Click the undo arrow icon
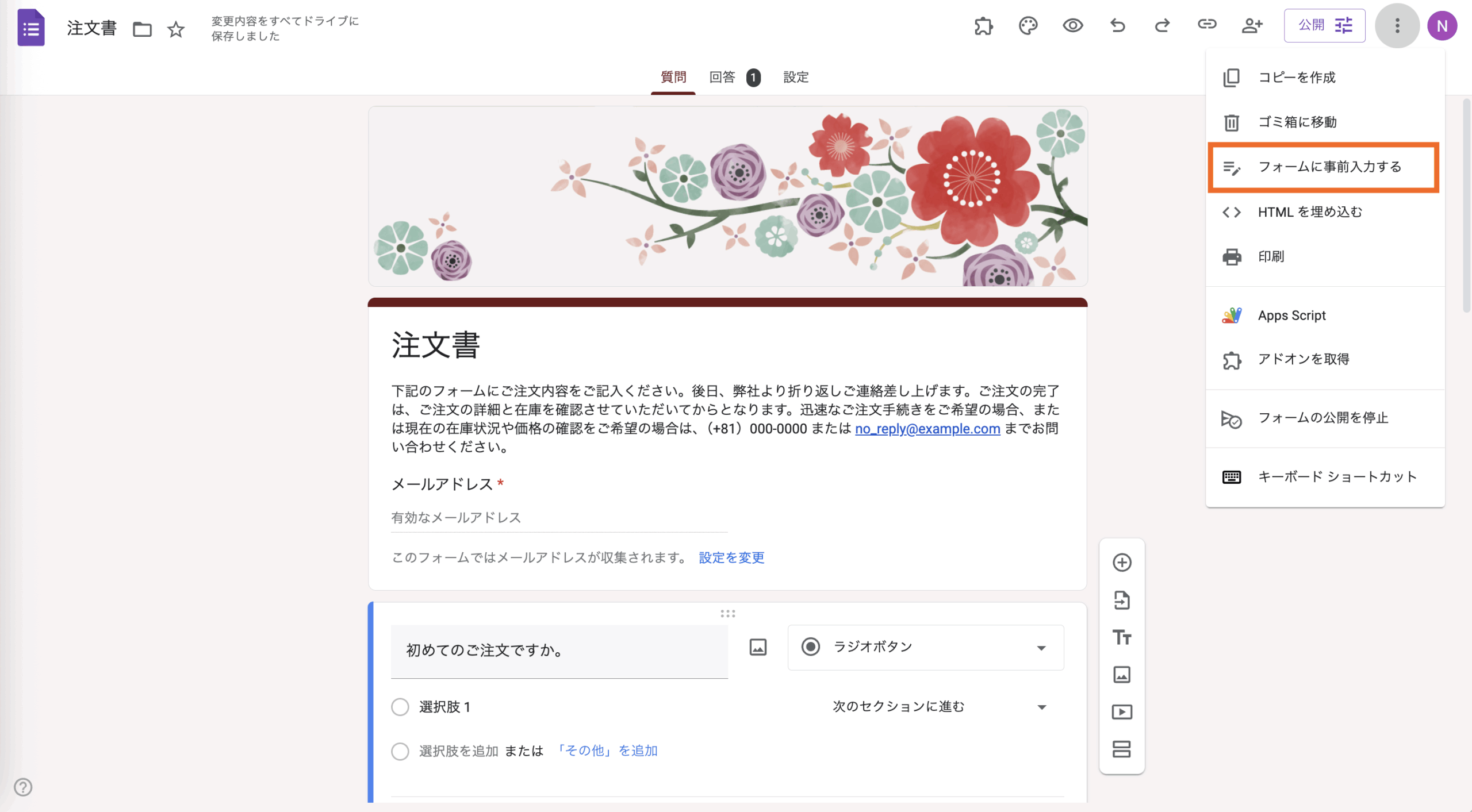Screen dimensions: 1472x812 [x=1117, y=26]
